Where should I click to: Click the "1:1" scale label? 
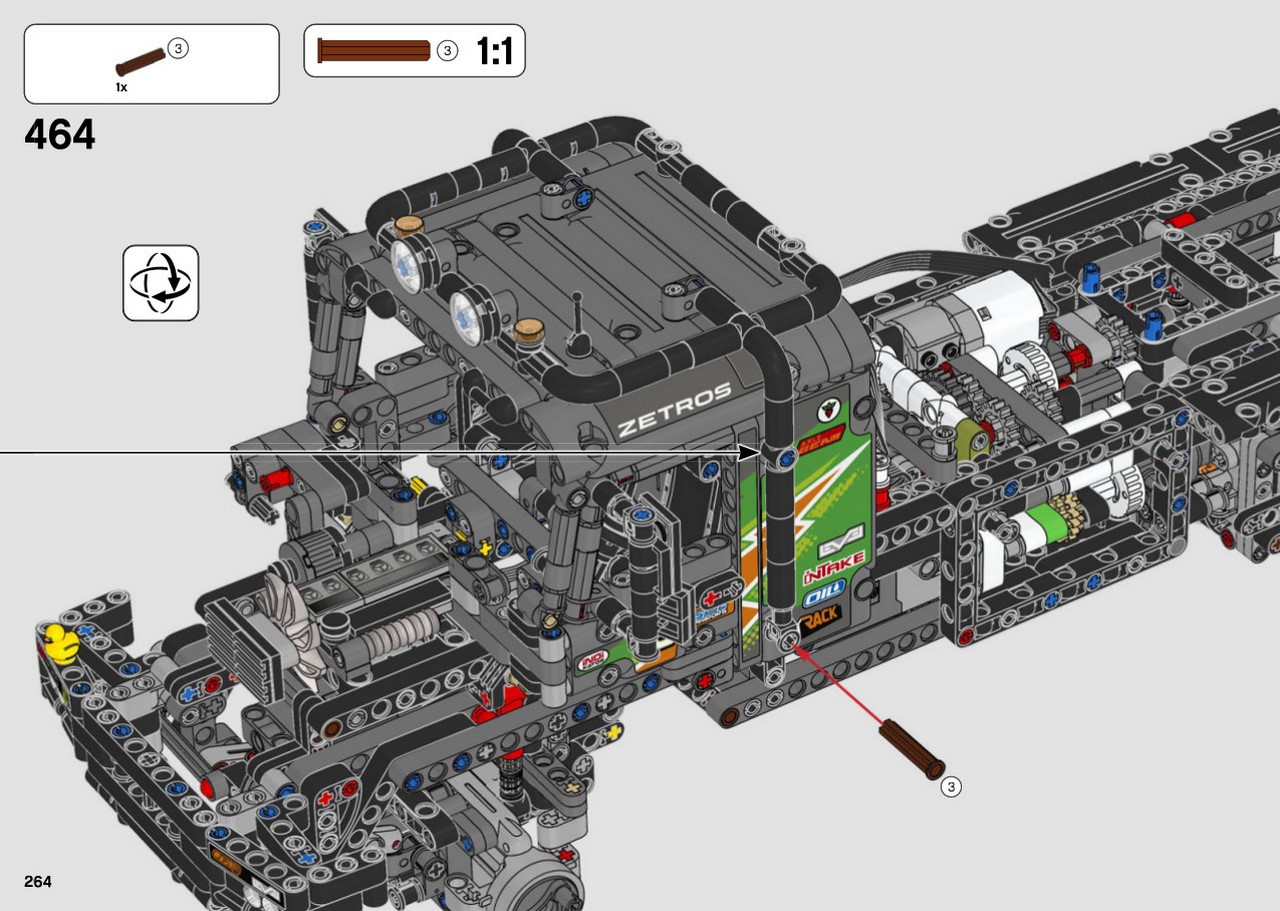494,52
